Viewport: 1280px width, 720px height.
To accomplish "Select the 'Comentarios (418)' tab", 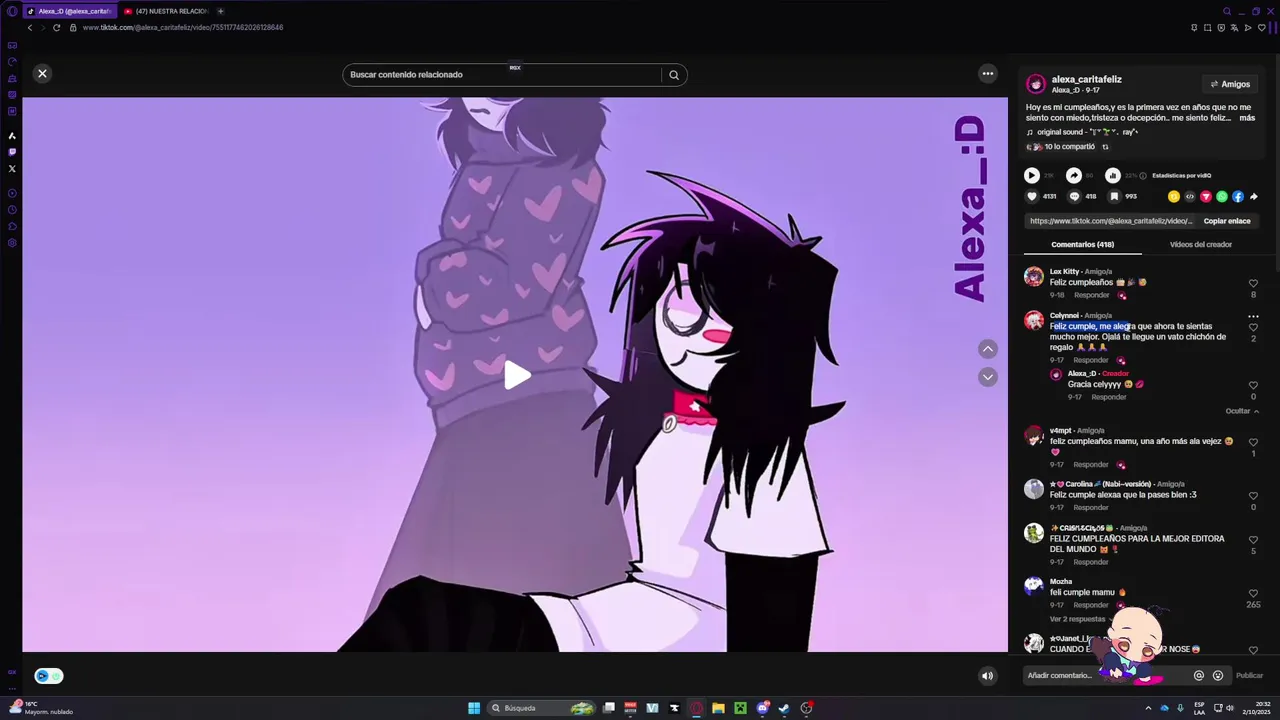I will point(1082,244).
